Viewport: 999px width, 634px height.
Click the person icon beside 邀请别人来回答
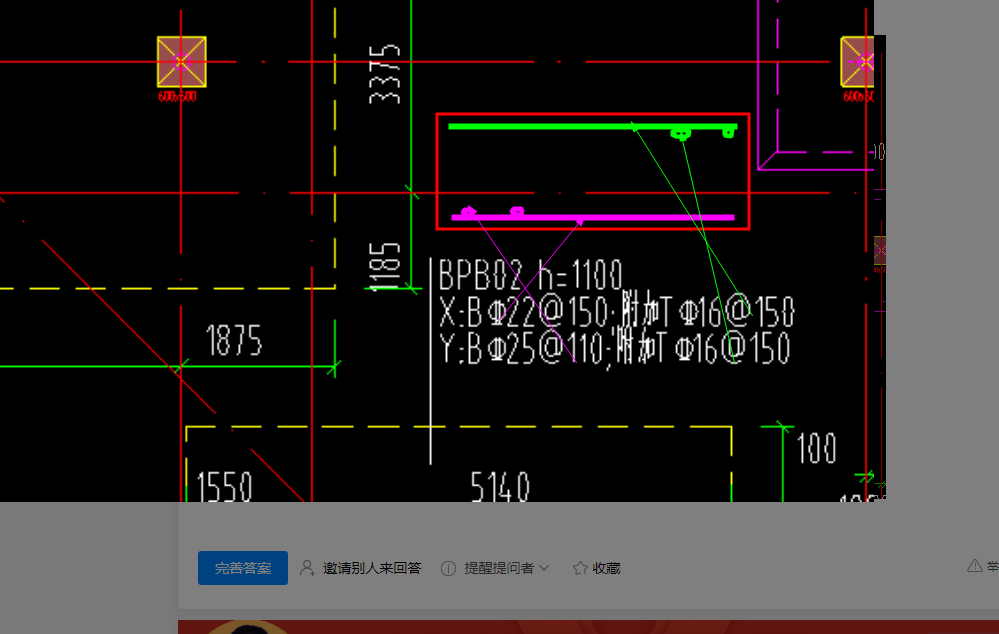(x=307, y=568)
